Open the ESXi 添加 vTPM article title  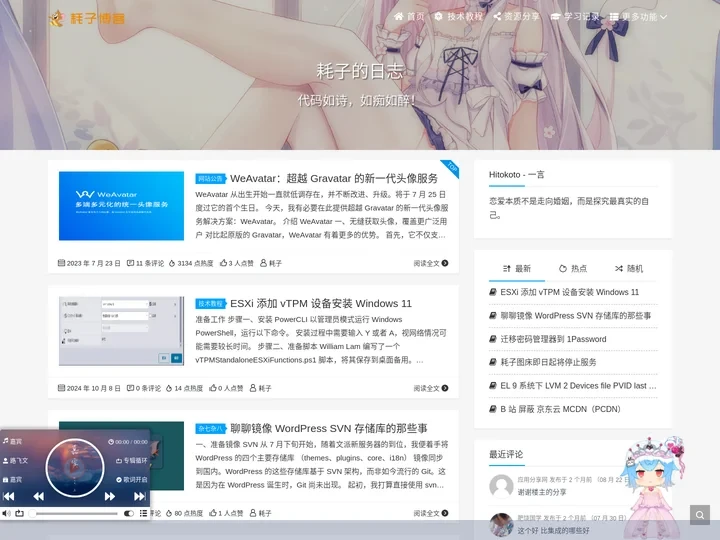click(321, 304)
